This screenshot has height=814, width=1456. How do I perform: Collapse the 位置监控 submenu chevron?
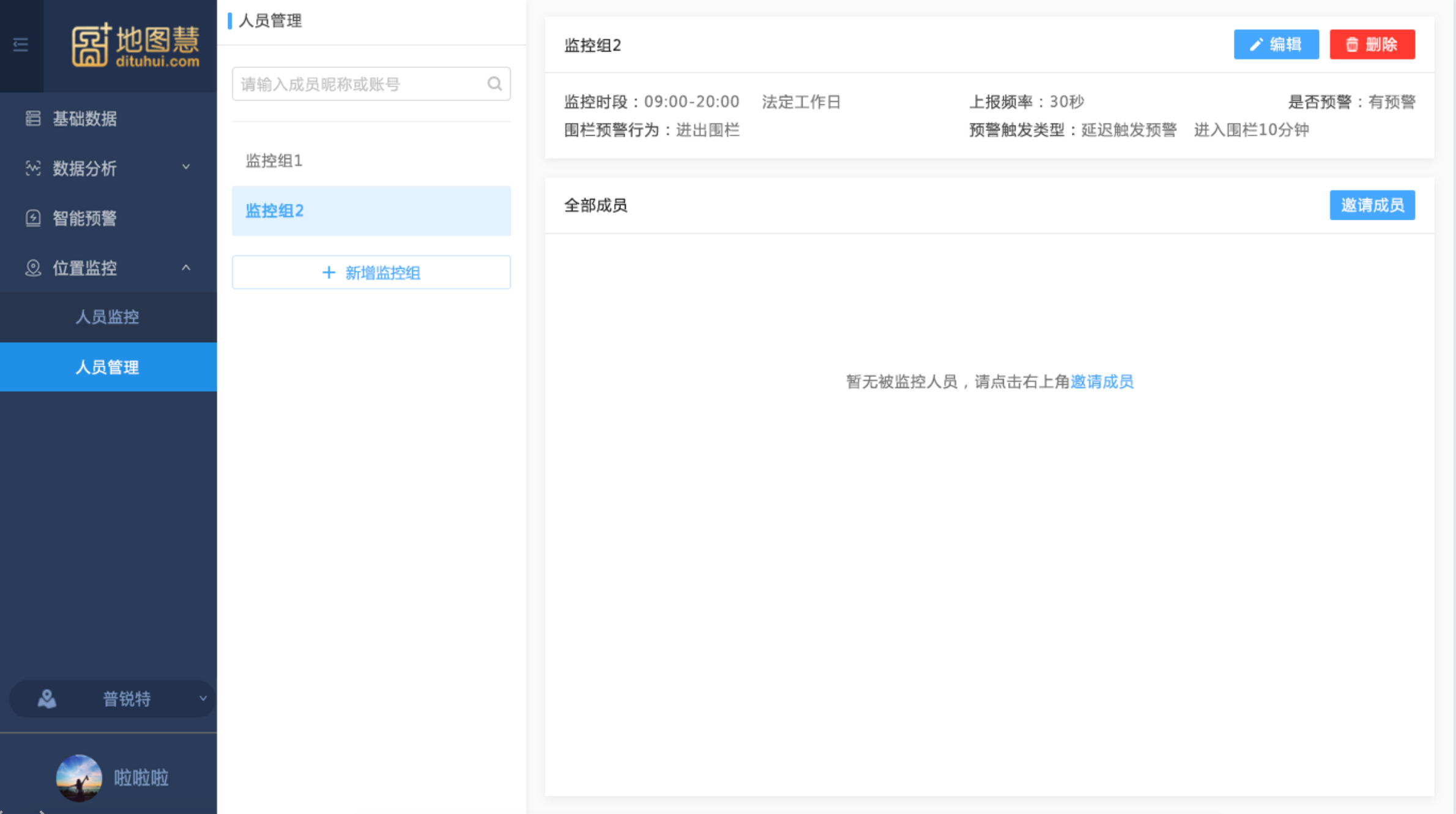click(186, 267)
